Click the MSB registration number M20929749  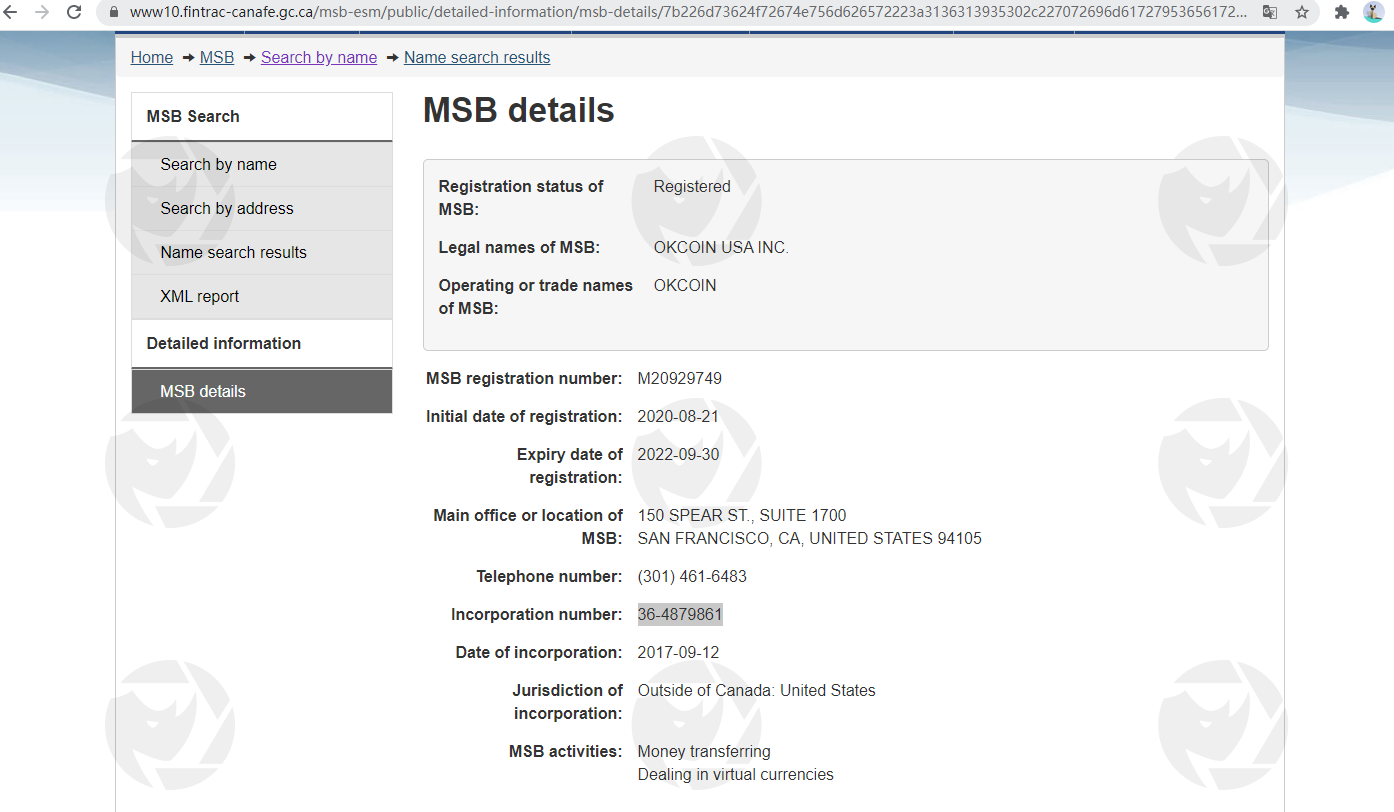point(679,378)
